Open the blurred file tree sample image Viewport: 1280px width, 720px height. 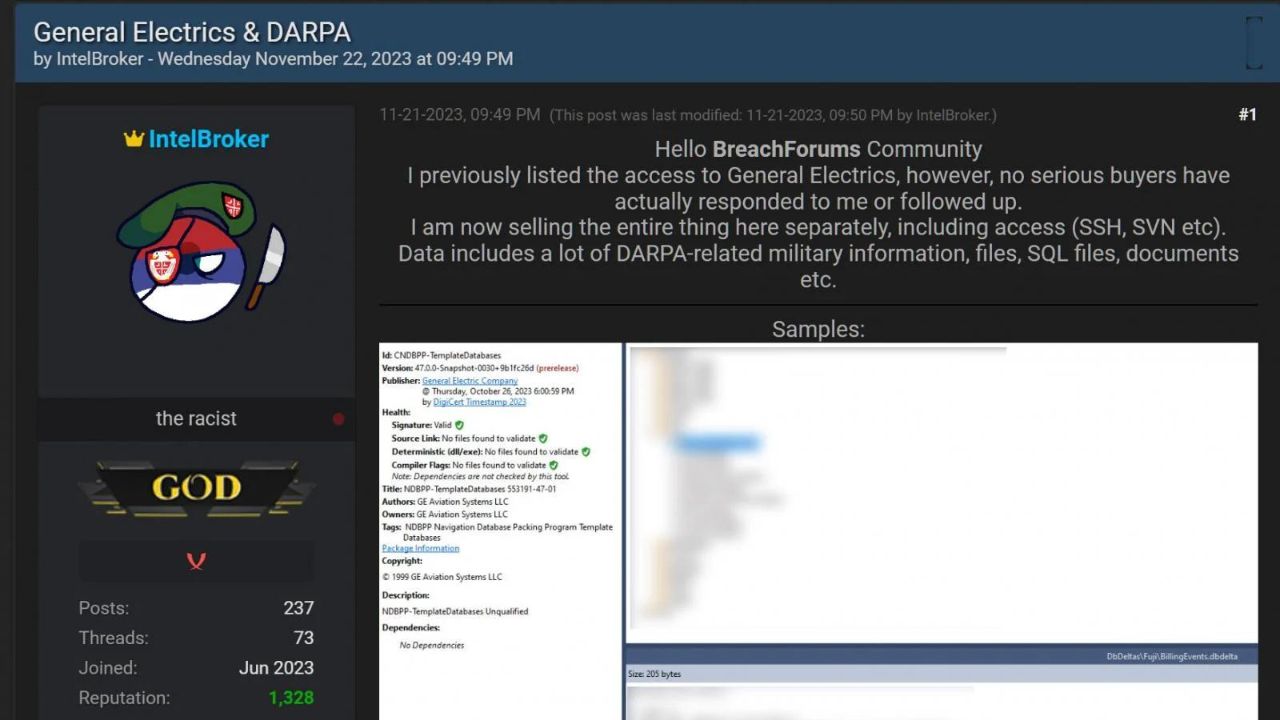[942, 493]
